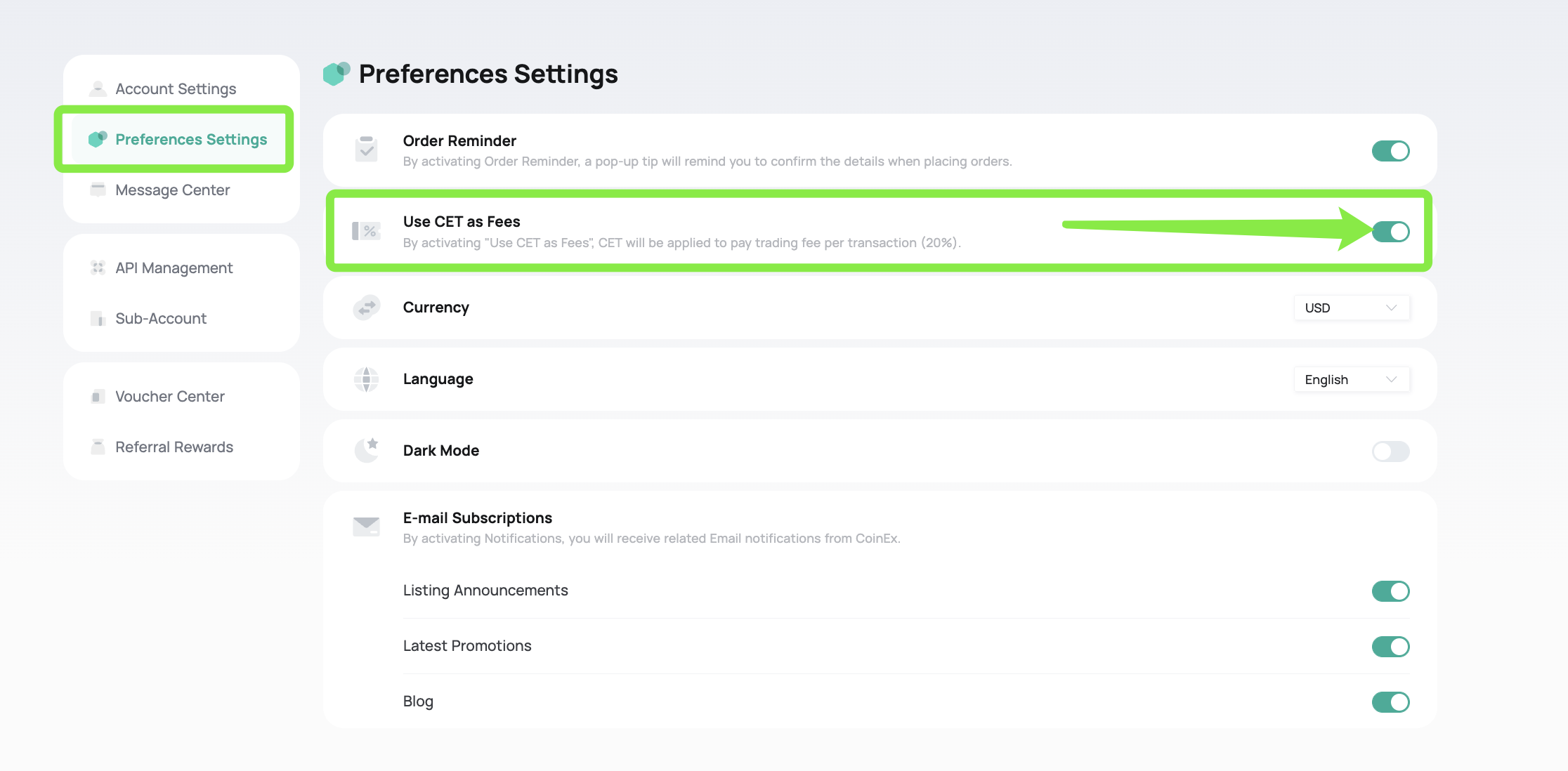Viewport: 1568px width, 771px height.
Task: Enable Listing Announcements email subscription
Action: coord(1392,590)
